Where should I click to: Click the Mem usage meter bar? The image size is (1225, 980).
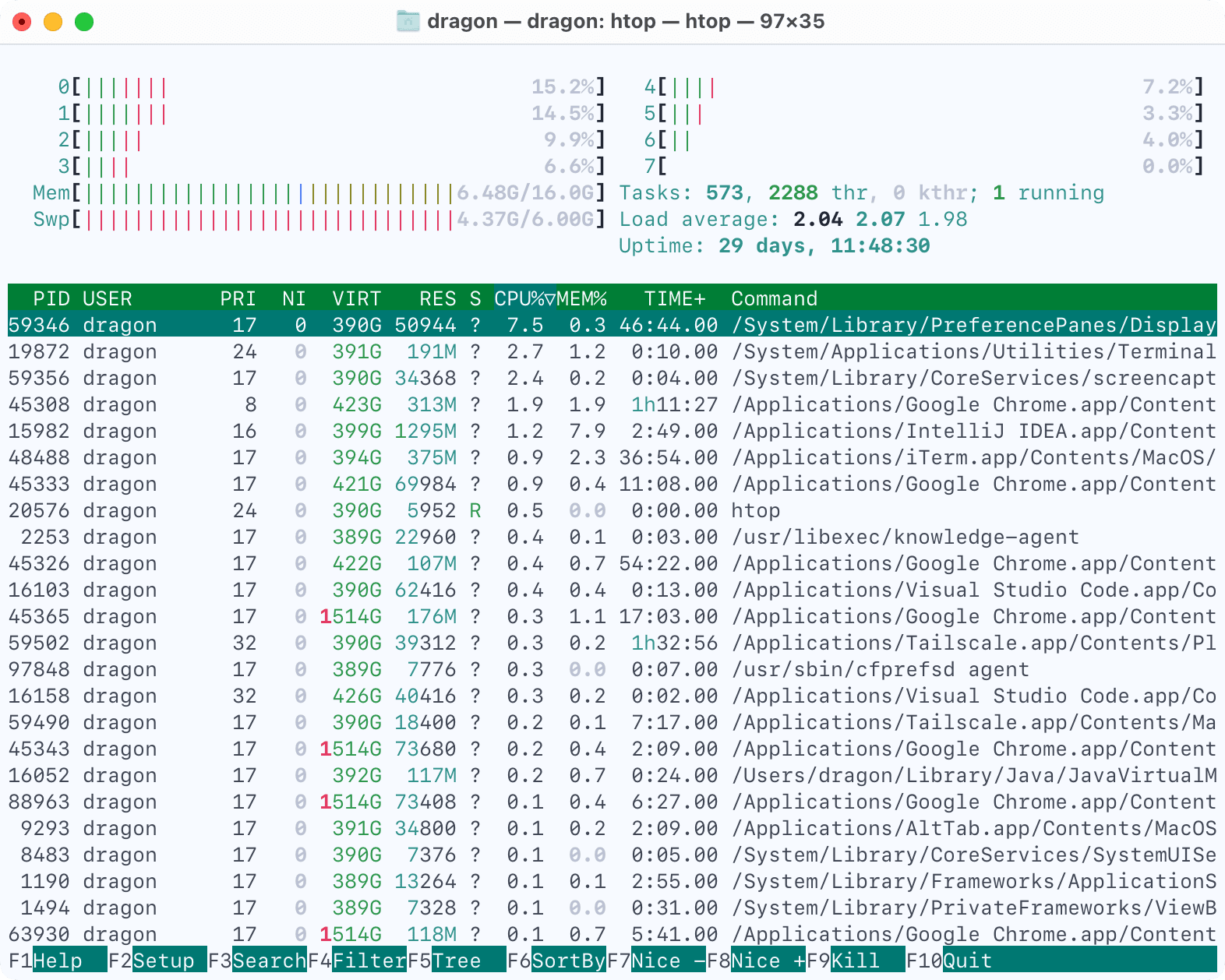319,192
